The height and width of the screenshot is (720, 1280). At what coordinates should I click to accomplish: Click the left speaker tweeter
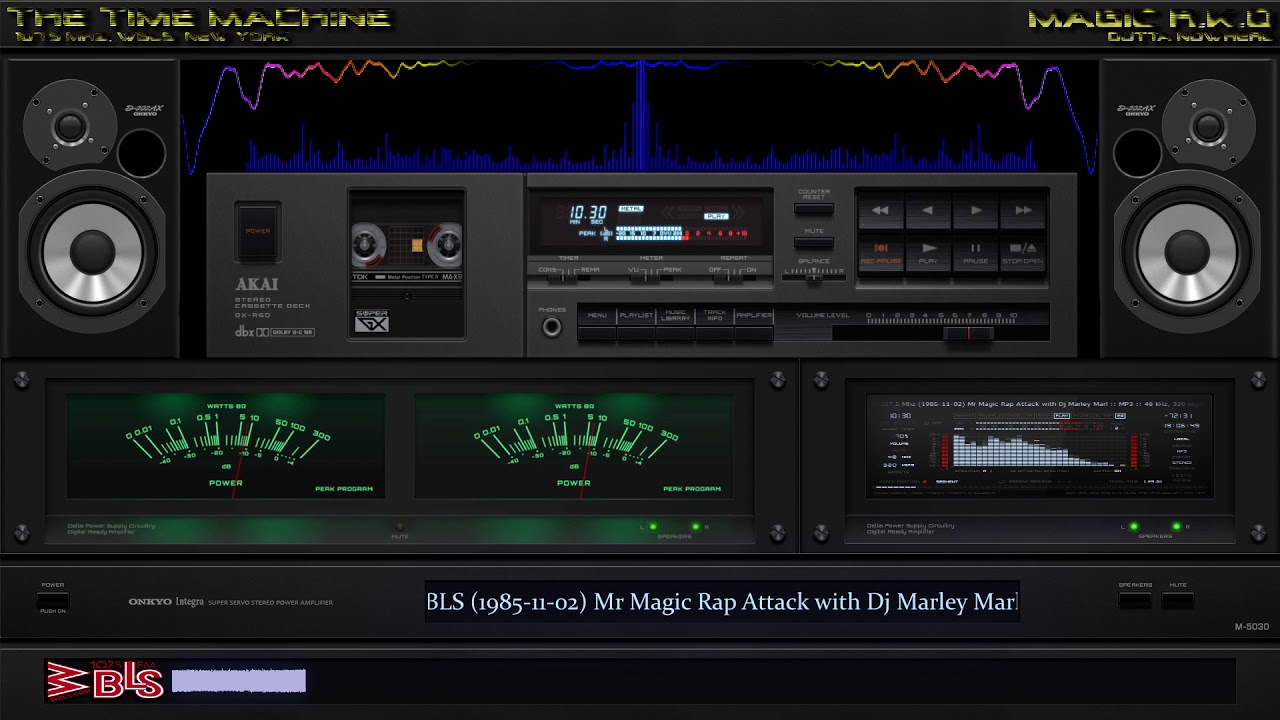point(70,125)
